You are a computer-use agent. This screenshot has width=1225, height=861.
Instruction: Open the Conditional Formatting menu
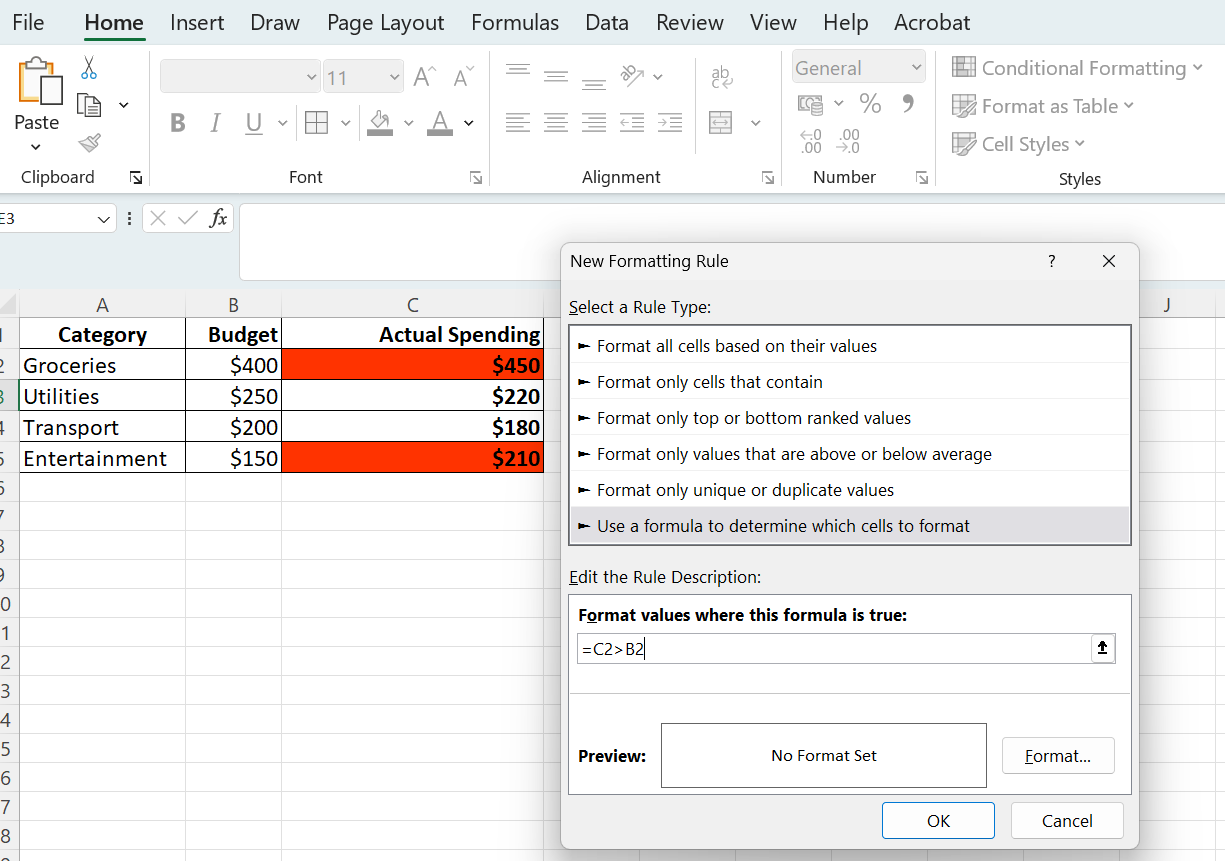tap(1077, 68)
